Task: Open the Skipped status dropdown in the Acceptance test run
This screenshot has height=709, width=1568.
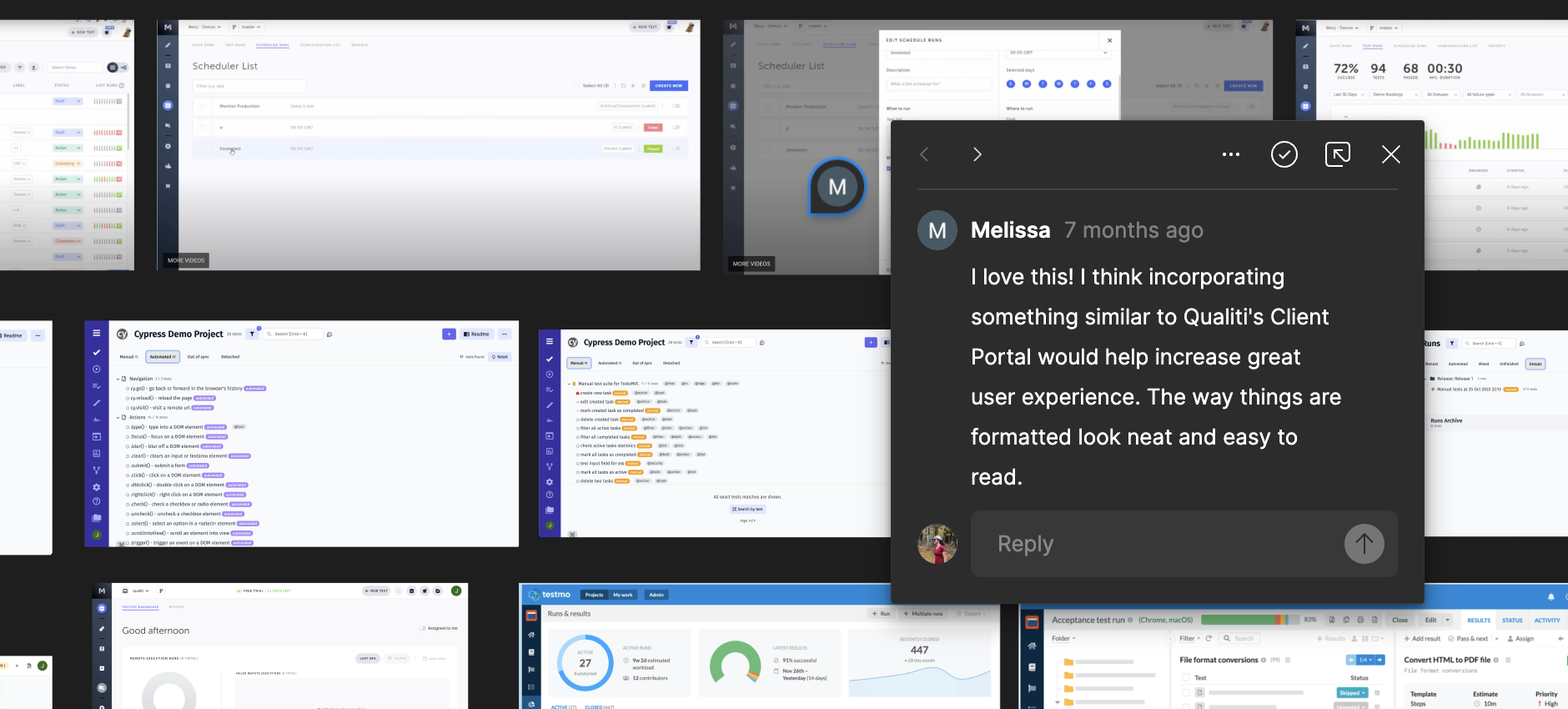Action: [1352, 693]
